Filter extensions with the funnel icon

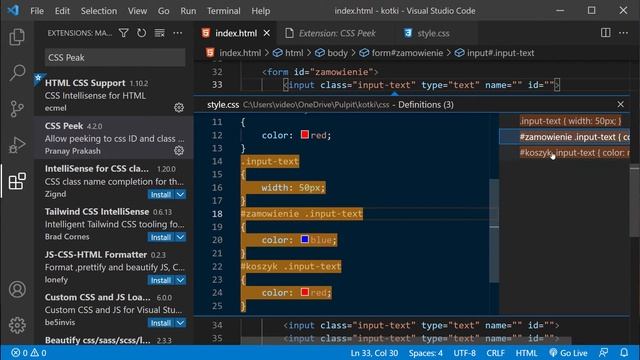point(123,33)
